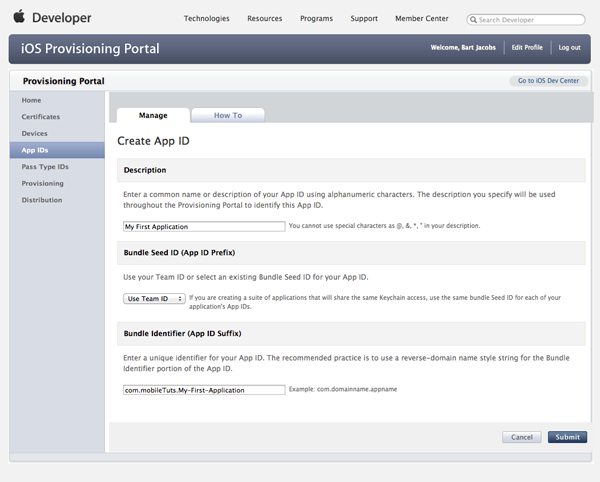
Task: Click the 'Create App ID' heading
Action: click(x=153, y=141)
